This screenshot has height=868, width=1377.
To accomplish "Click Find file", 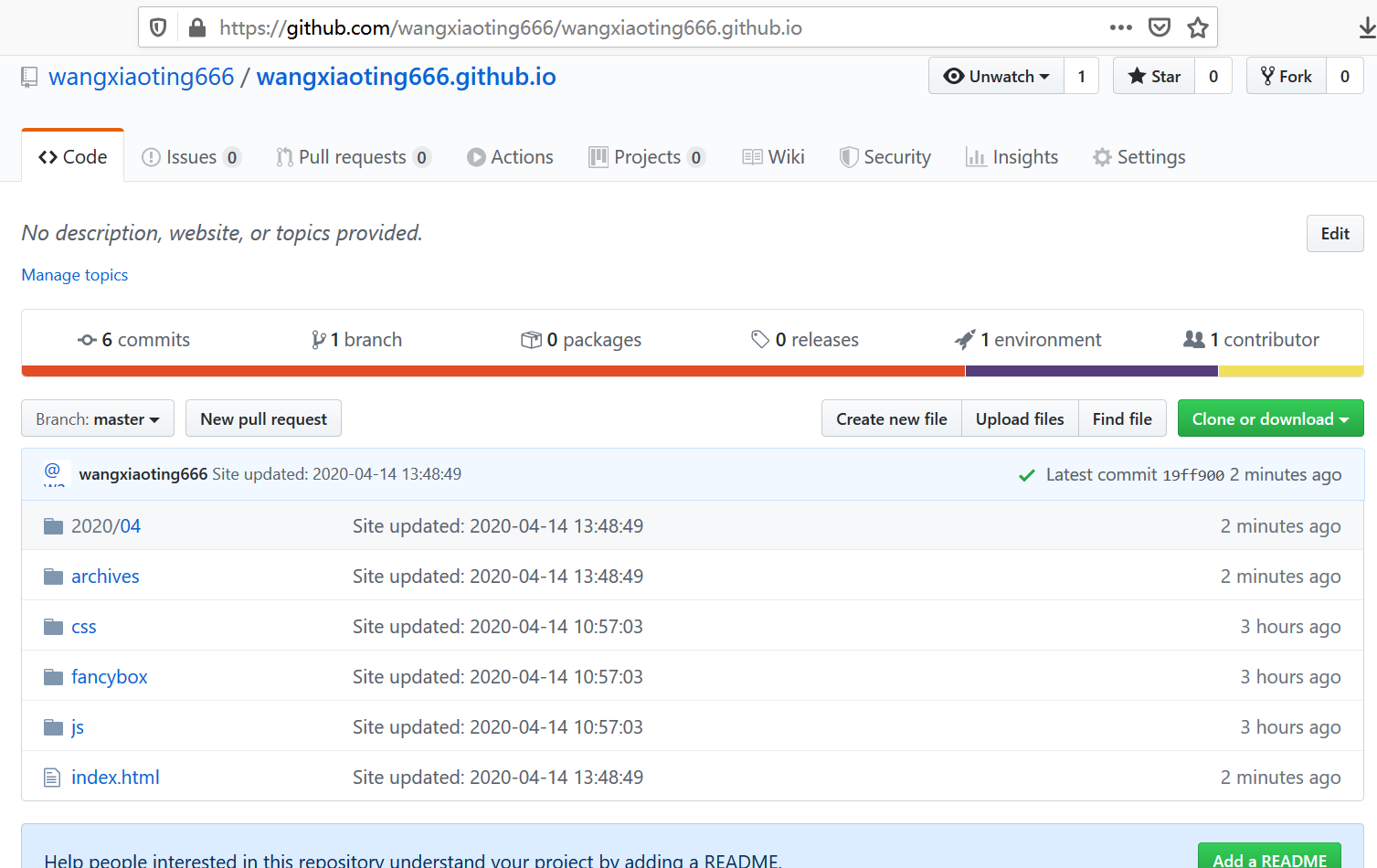I will click(1122, 418).
